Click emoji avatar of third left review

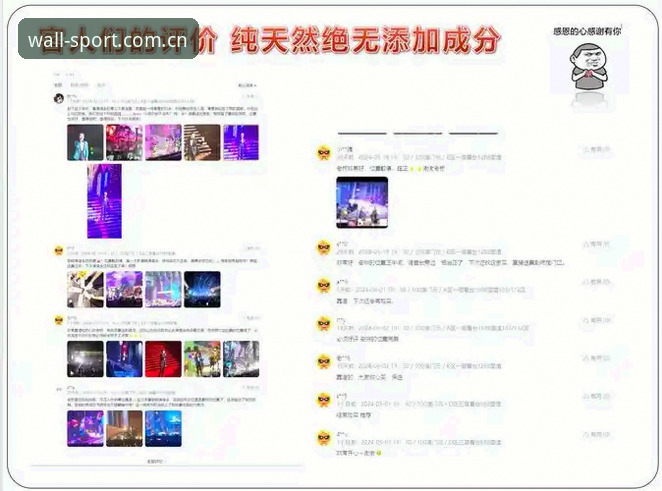click(x=59, y=320)
